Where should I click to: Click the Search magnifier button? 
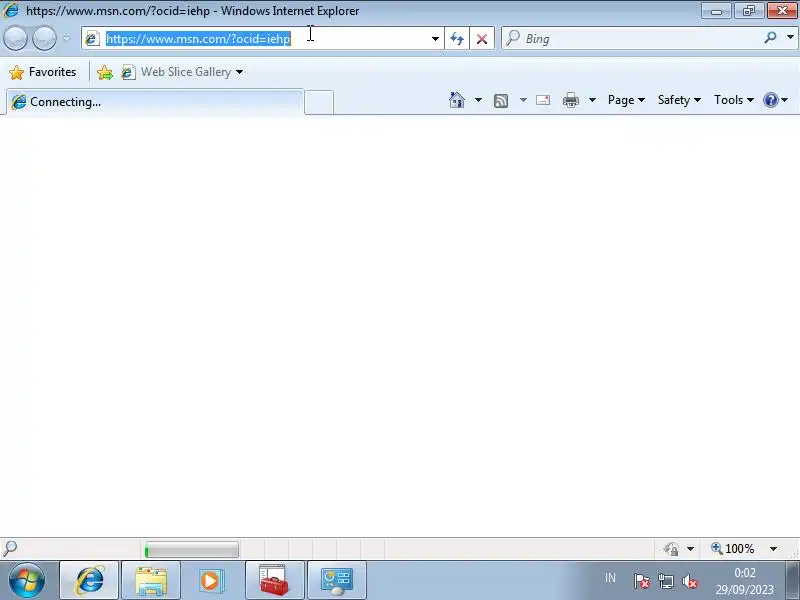[770, 37]
